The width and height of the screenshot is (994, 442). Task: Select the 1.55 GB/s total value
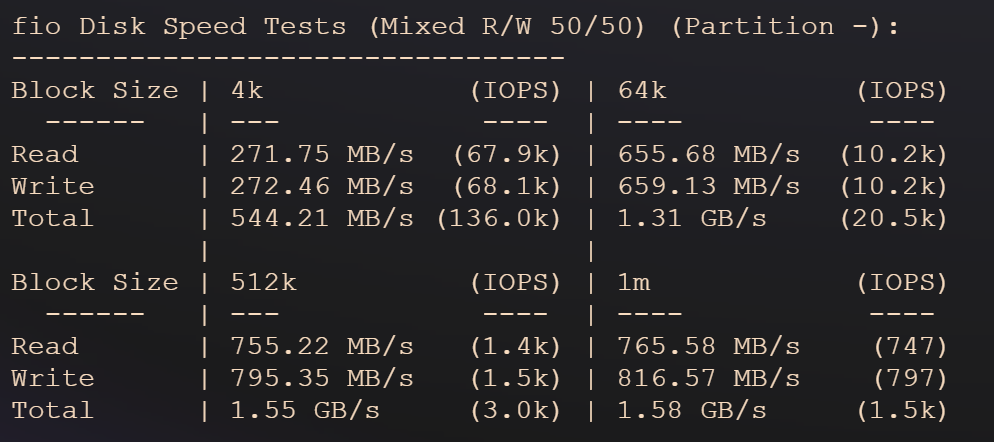point(305,410)
